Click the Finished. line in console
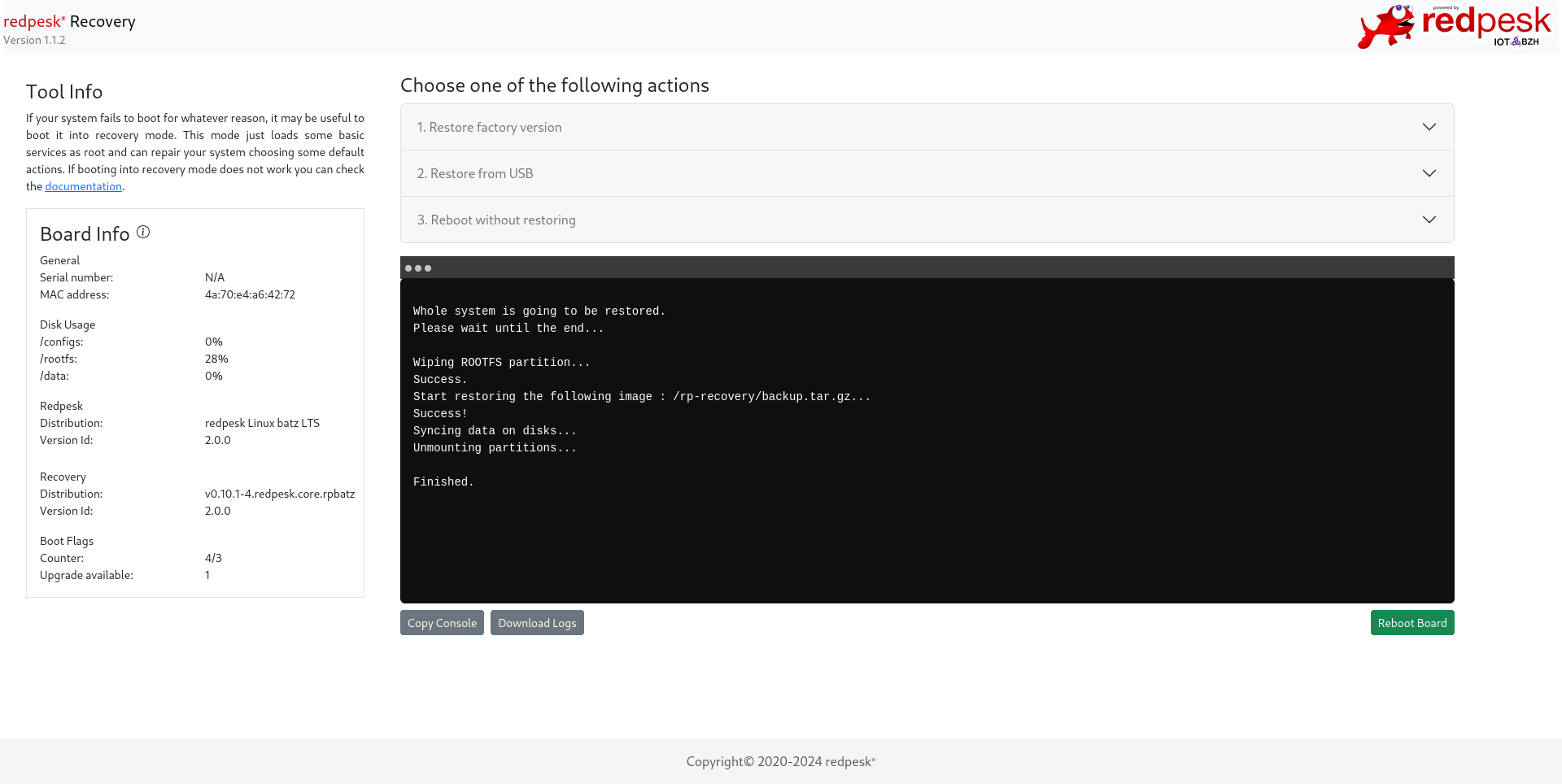Viewport: 1562px width, 784px height. click(x=443, y=482)
